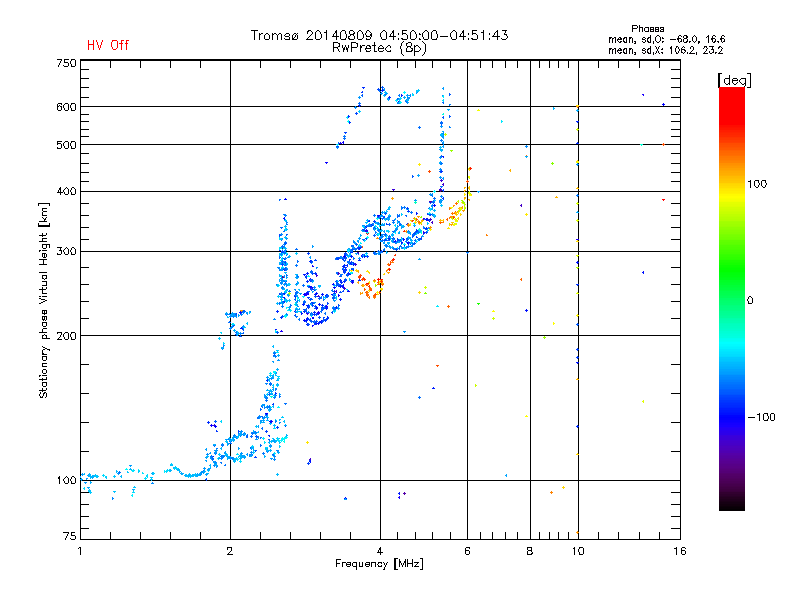Click the '6' frequency axis label
The height and width of the screenshot is (600, 800).
tap(467, 551)
